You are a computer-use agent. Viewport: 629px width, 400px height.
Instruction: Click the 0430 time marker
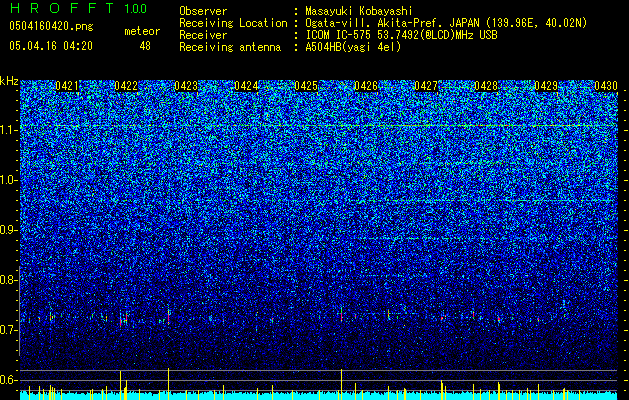pyautogui.click(x=606, y=86)
